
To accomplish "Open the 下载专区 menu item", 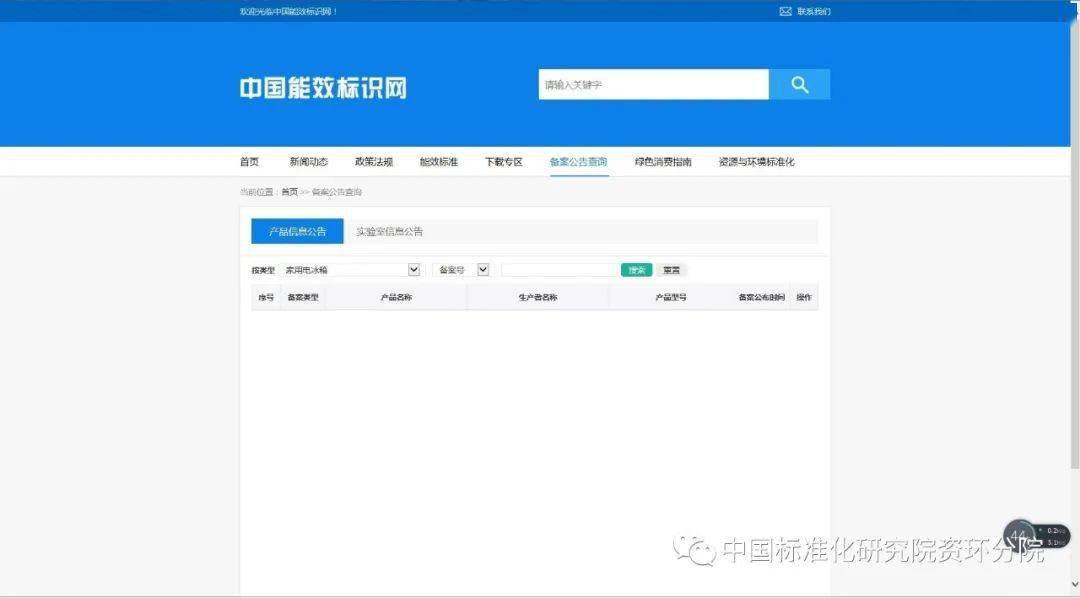I will (x=503, y=162).
